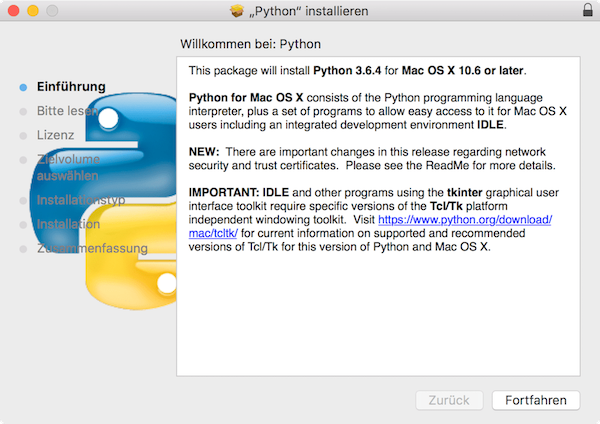Click the "NEW:" bold label

click(x=204, y=152)
